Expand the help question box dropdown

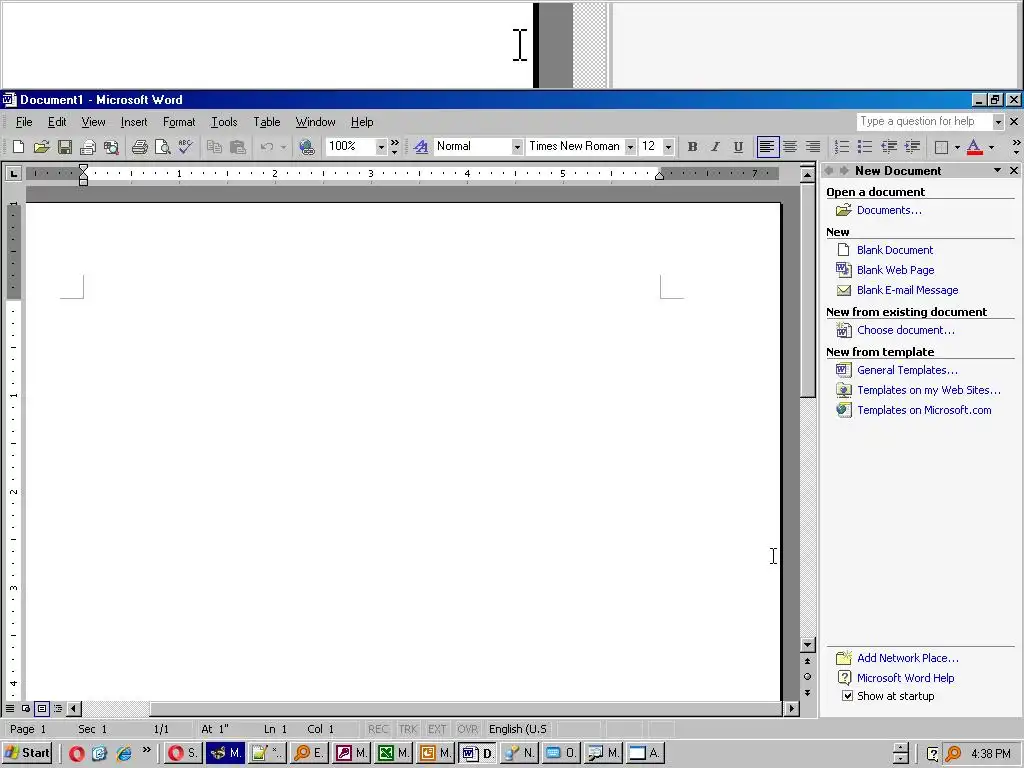[998, 121]
